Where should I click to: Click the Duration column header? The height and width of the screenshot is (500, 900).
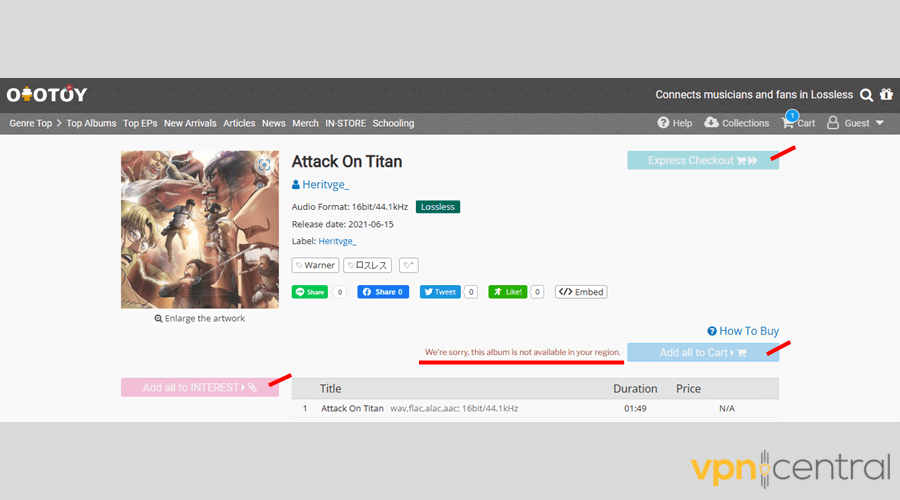pyautogui.click(x=635, y=389)
